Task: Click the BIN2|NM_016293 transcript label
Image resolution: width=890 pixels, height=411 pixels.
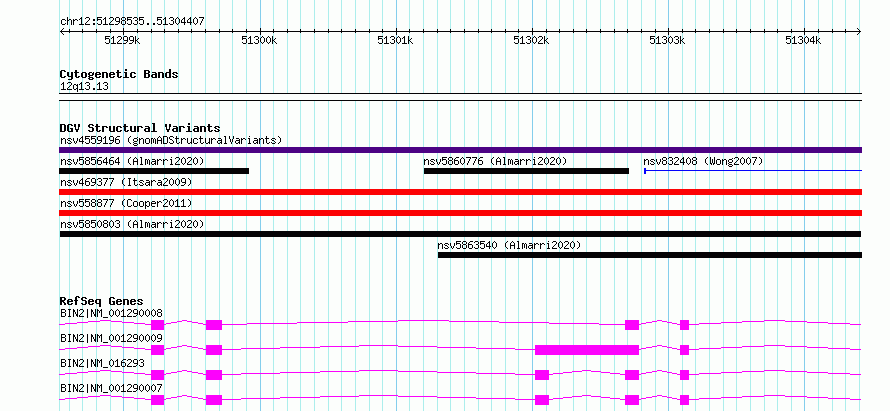Action: [102, 363]
